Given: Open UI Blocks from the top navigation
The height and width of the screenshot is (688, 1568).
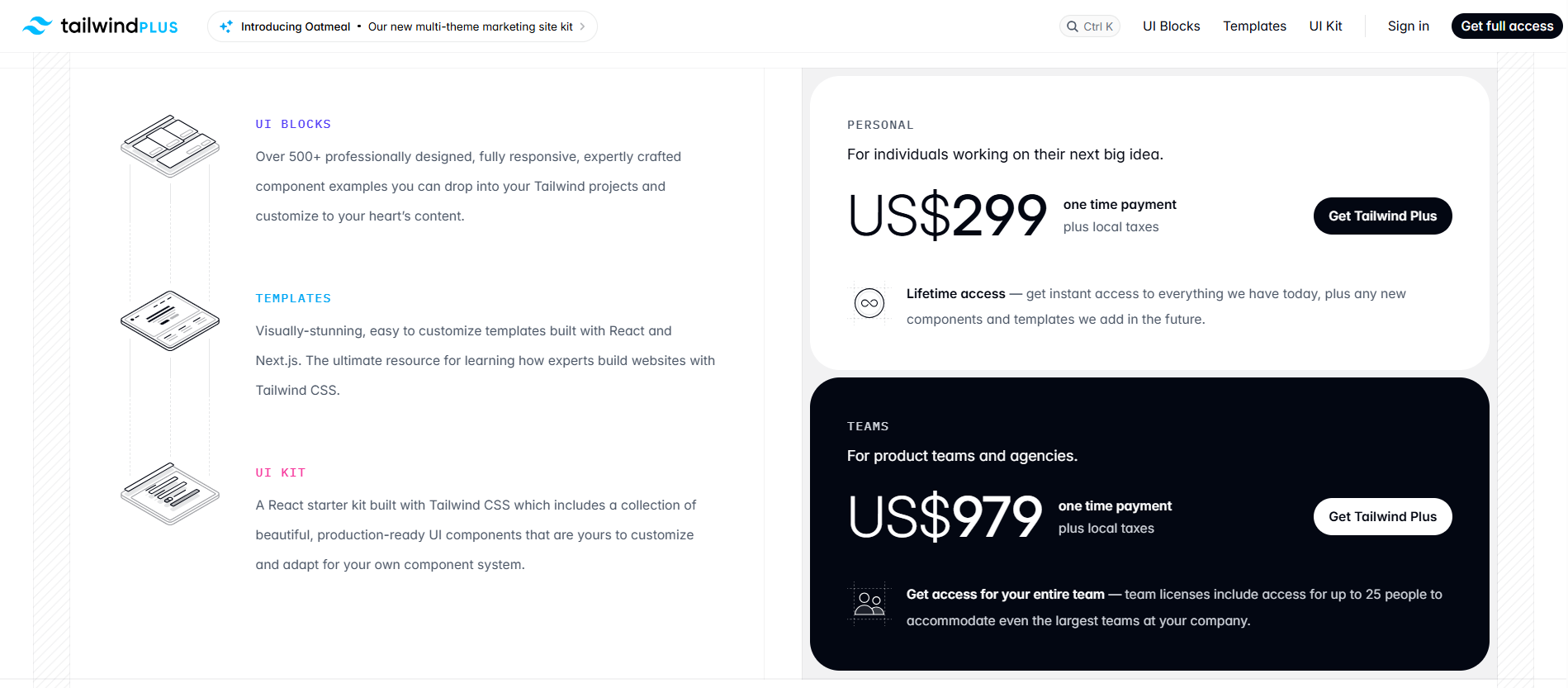Looking at the screenshot, I should coord(1170,26).
